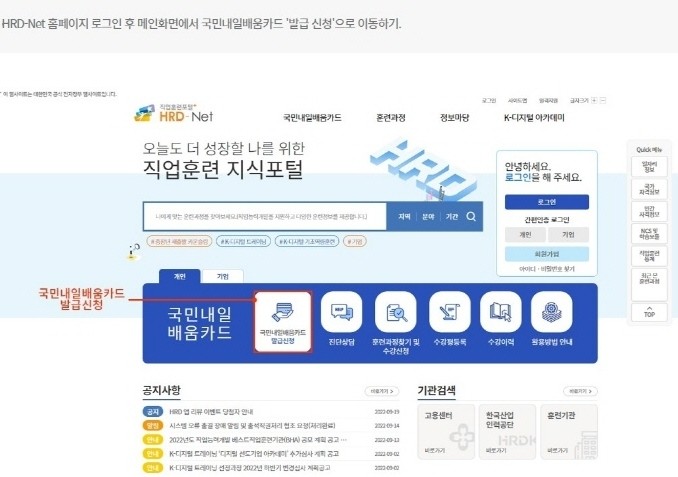Viewport: 678px width, 477px height.
Task: Open the 훈련기관 card
Action: [569, 432]
